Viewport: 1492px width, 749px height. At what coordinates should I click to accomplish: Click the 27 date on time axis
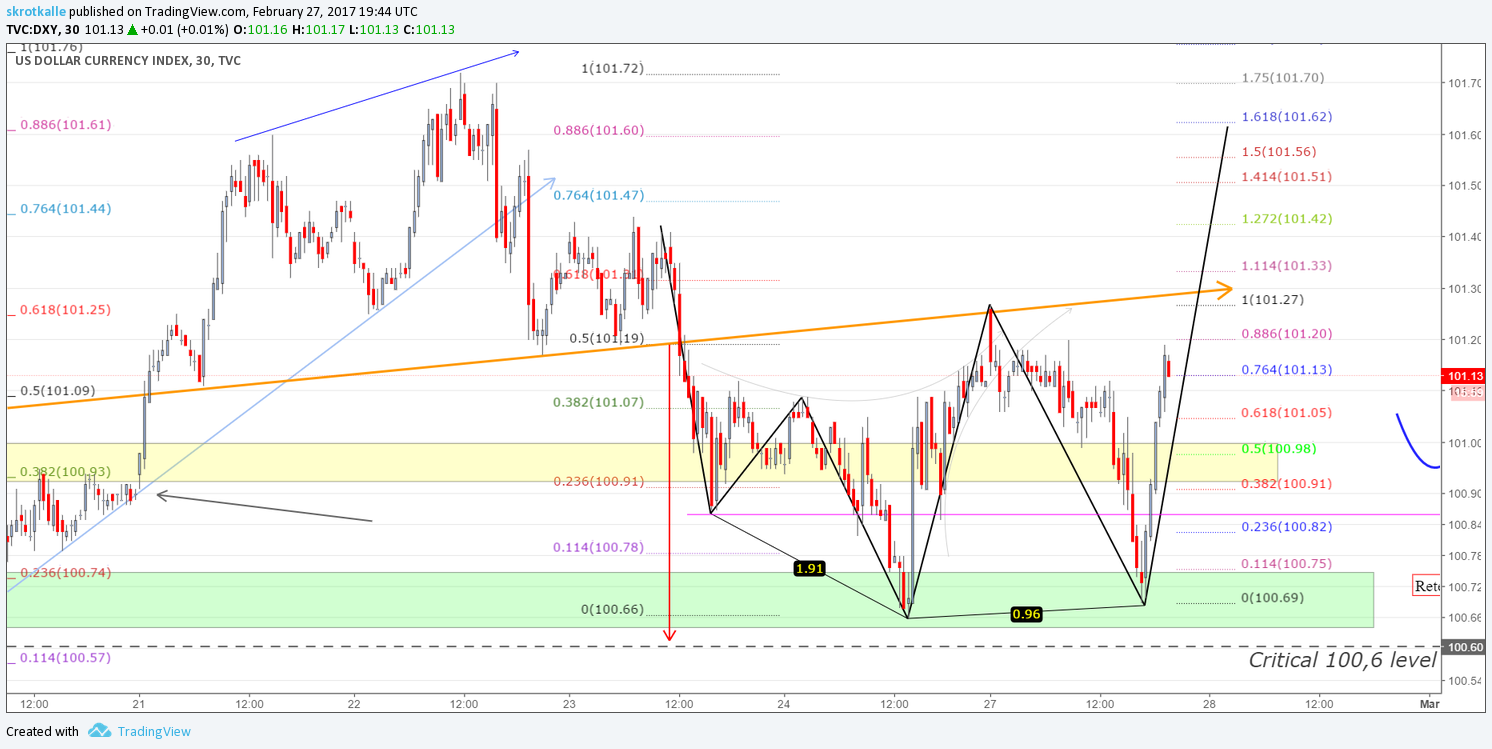pyautogui.click(x=990, y=703)
